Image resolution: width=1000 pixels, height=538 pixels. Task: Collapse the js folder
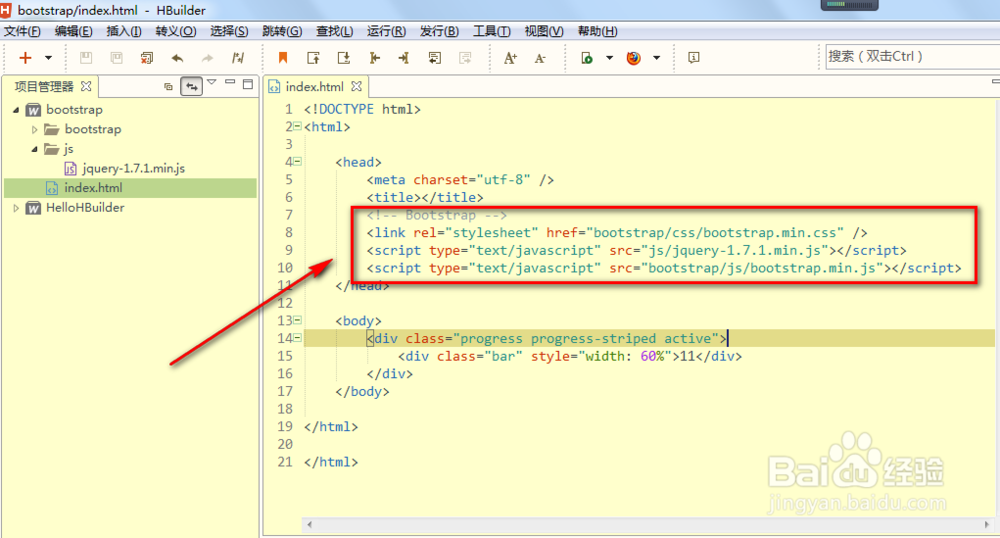[x=34, y=149]
